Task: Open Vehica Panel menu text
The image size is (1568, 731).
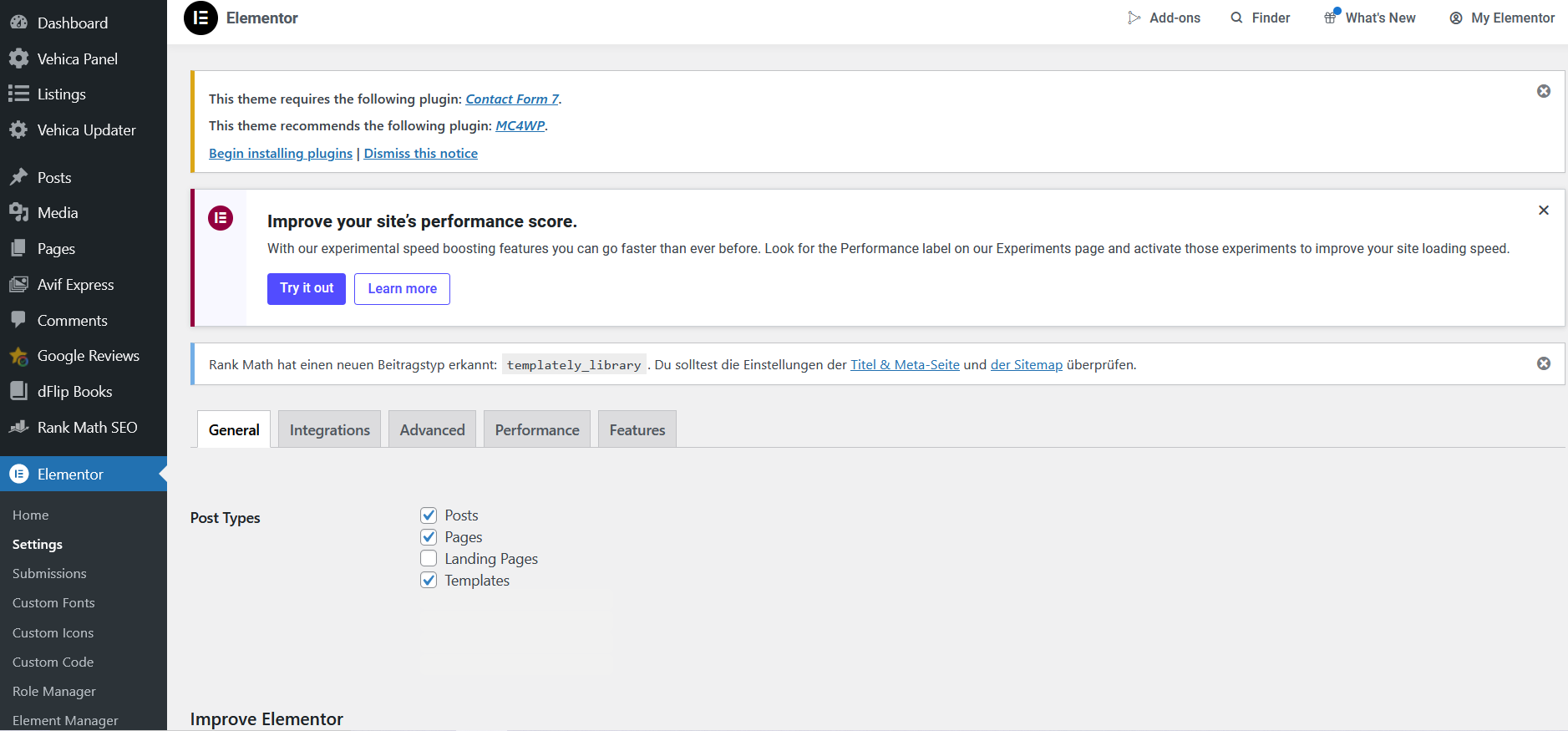Action: pos(78,58)
